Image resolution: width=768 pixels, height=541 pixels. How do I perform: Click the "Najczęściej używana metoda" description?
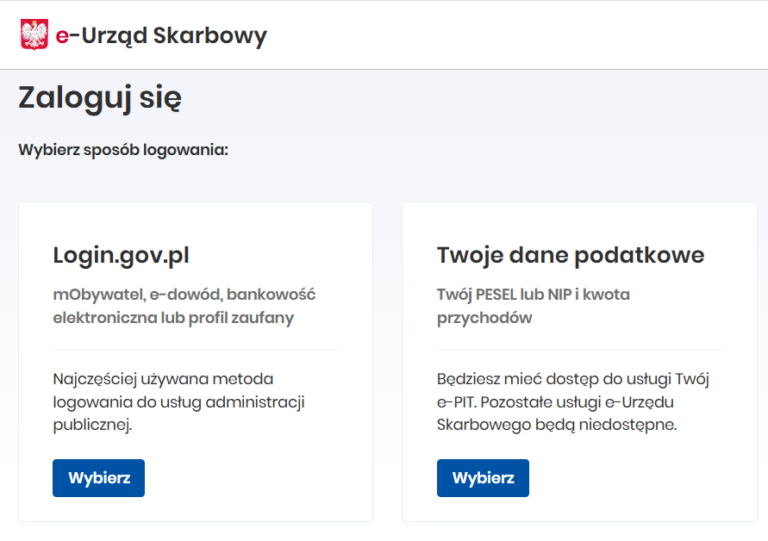[163, 379]
